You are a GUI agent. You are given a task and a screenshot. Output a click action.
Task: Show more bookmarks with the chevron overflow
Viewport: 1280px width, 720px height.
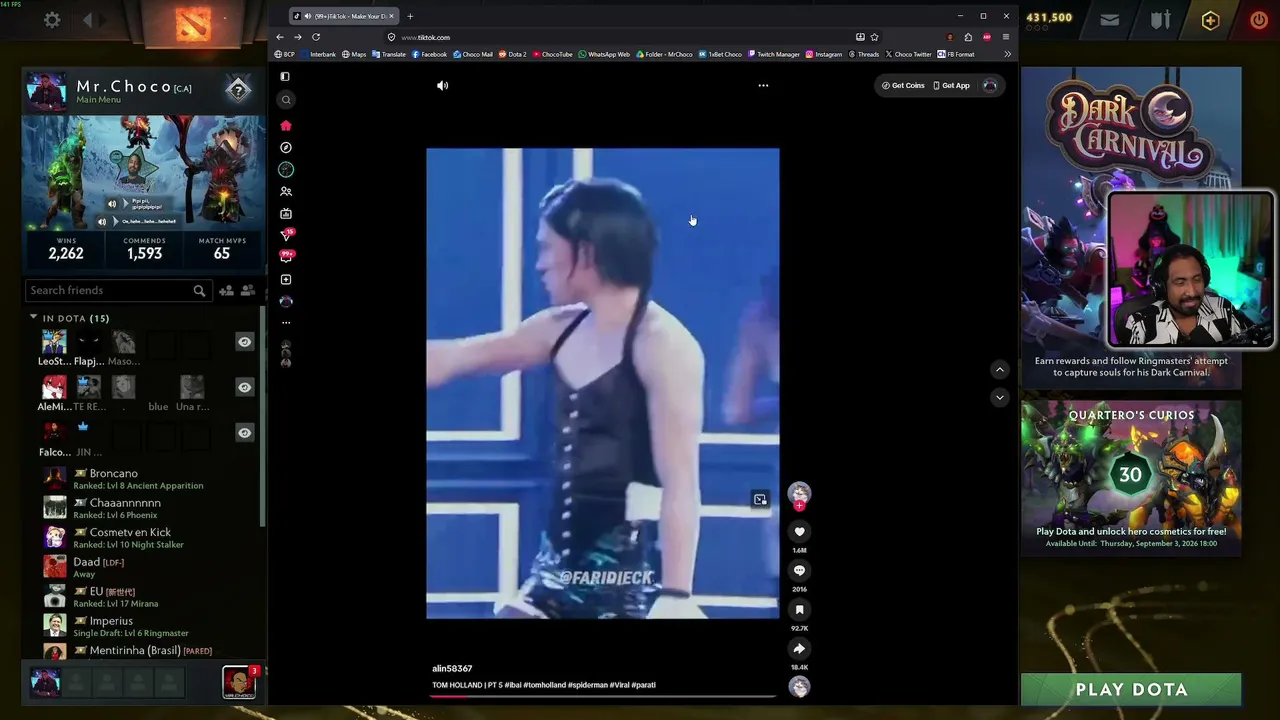[x=1007, y=54]
